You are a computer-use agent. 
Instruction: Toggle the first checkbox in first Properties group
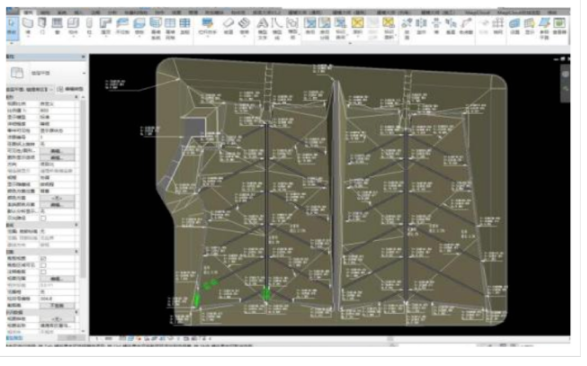click(43, 218)
